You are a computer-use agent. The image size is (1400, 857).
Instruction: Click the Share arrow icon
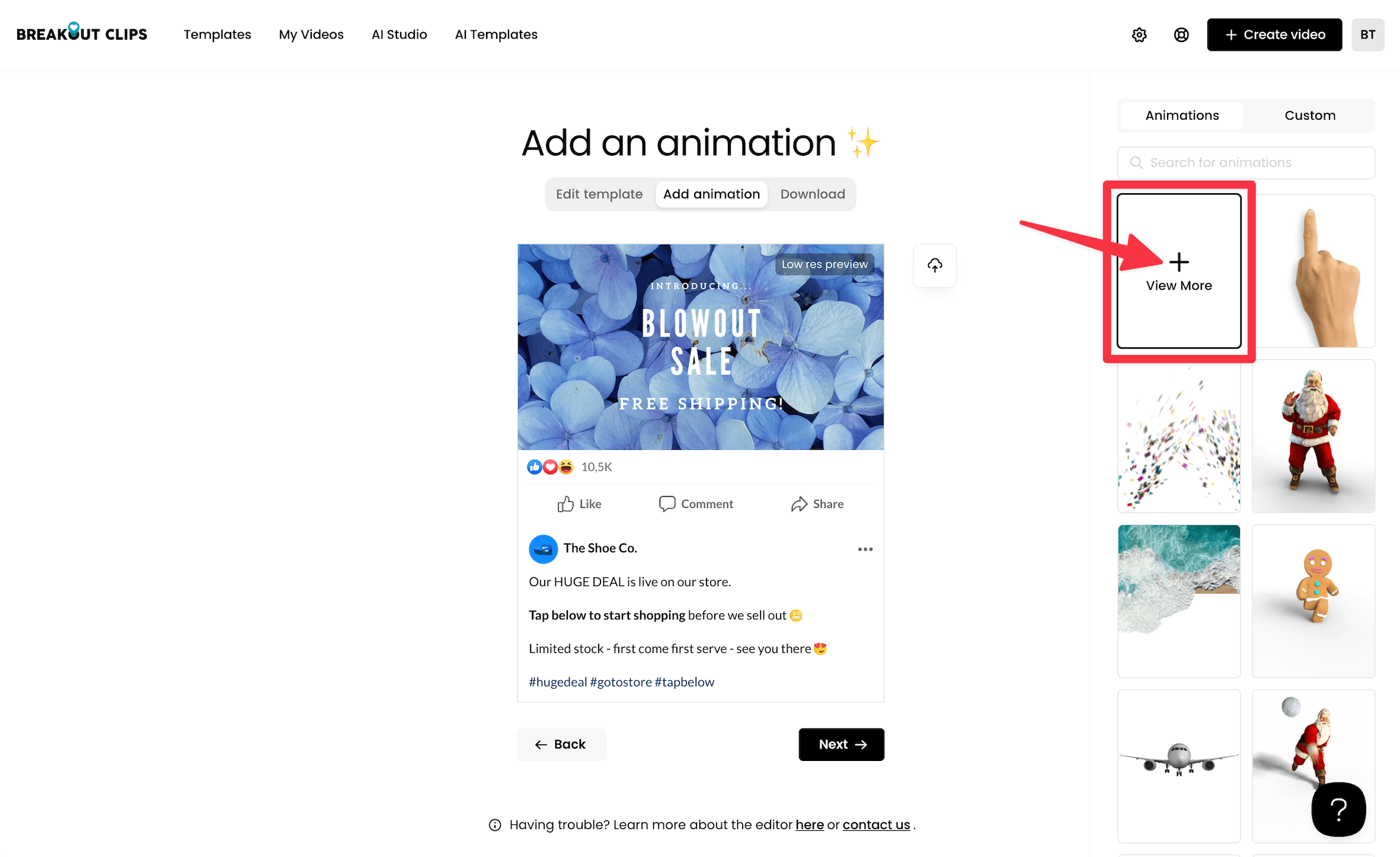[799, 504]
